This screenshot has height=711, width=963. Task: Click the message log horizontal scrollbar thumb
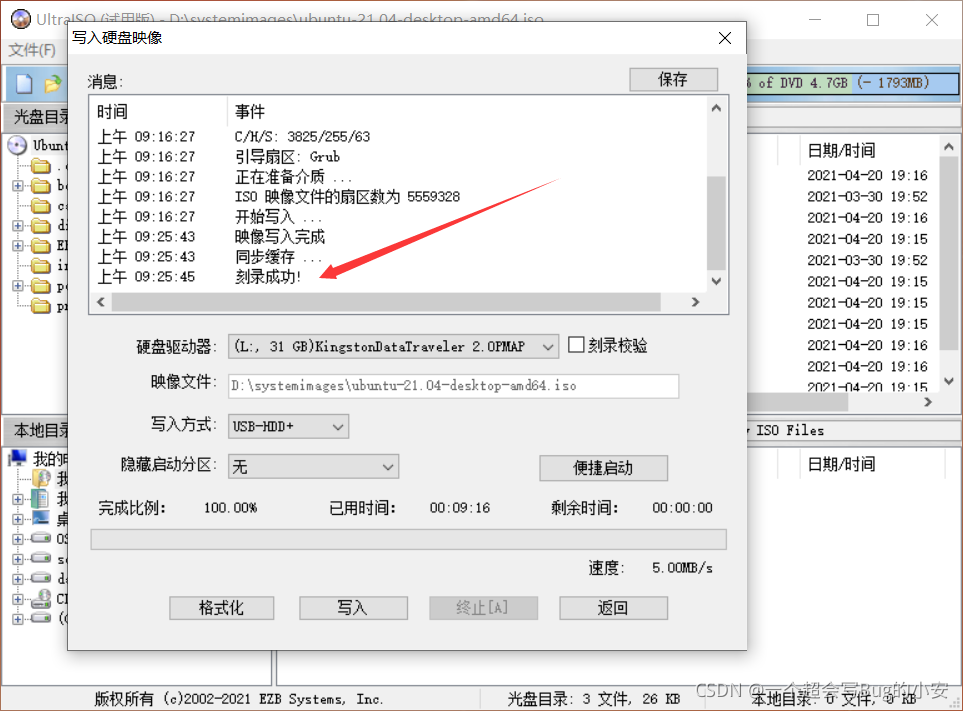(386, 301)
